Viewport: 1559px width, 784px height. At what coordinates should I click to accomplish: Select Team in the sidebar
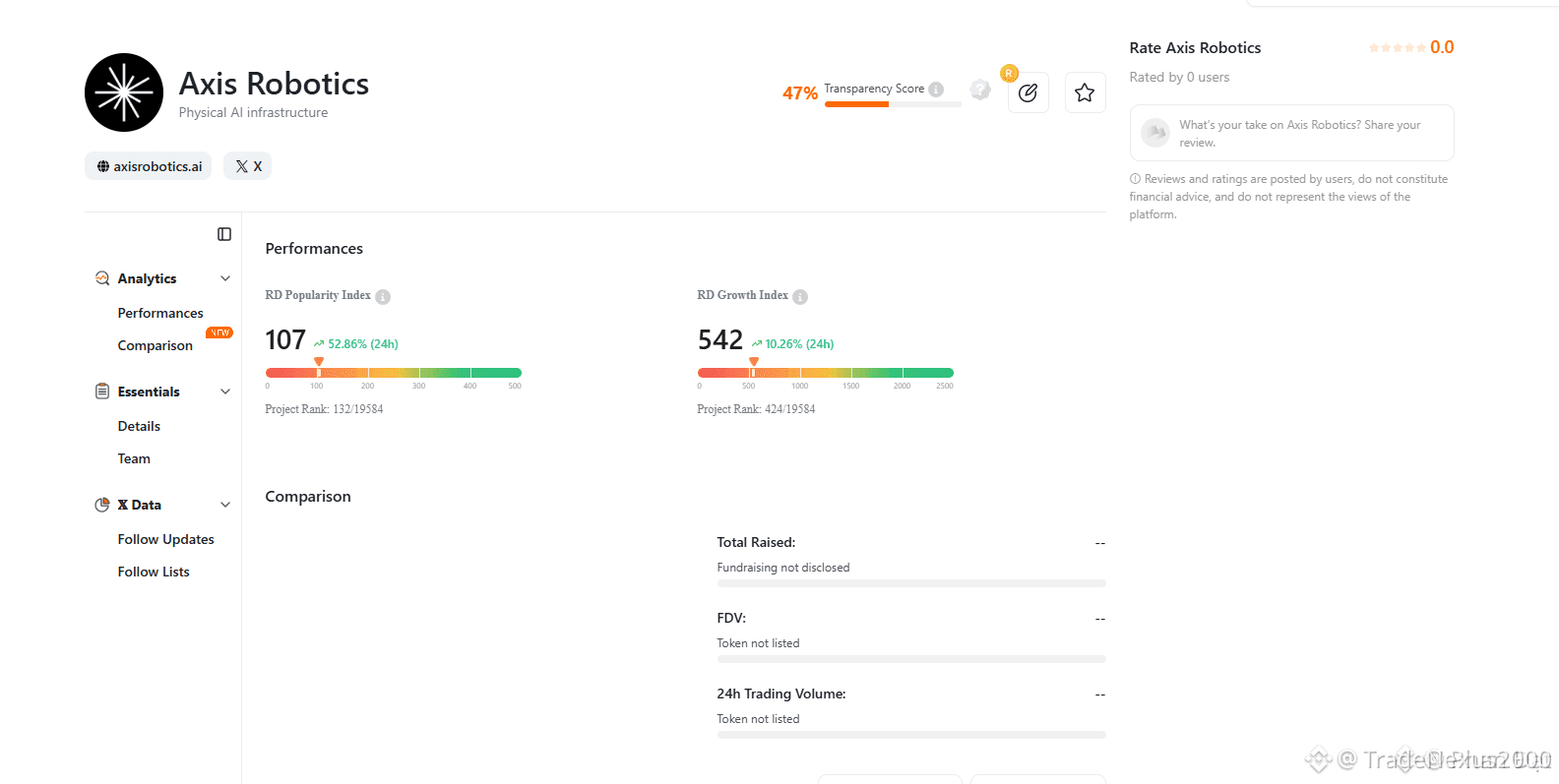(134, 458)
